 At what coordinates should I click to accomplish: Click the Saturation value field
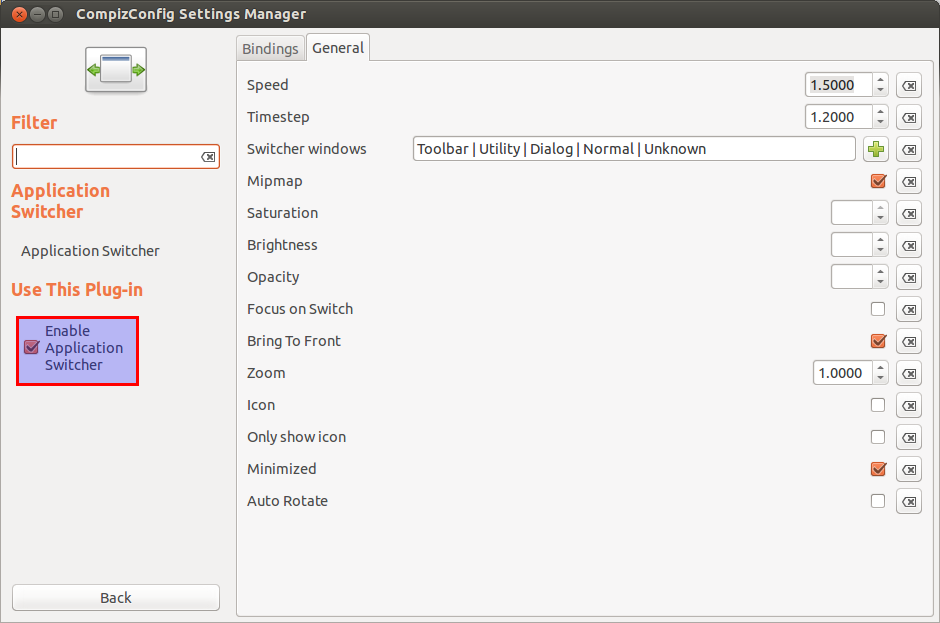(852, 213)
